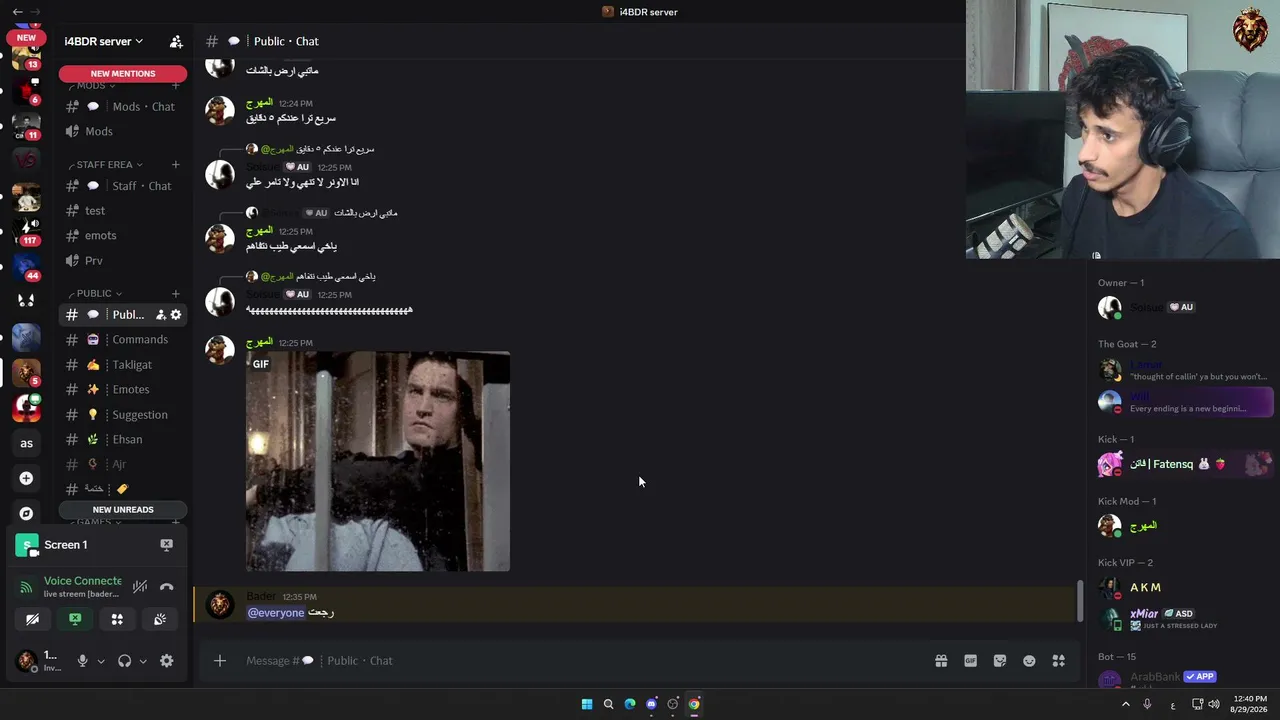Jump to New Unreads
This screenshot has width=1280, height=720.
point(123,510)
